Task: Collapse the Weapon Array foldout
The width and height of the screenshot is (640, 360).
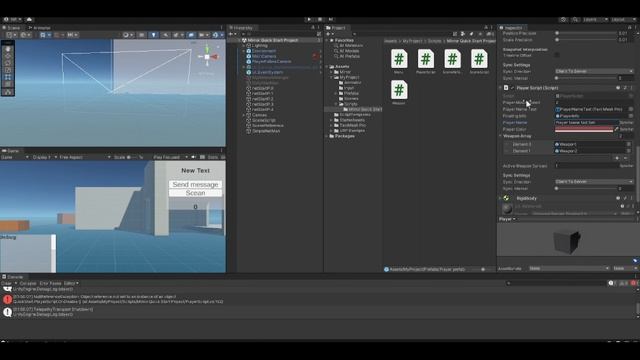Action: click(x=501, y=136)
